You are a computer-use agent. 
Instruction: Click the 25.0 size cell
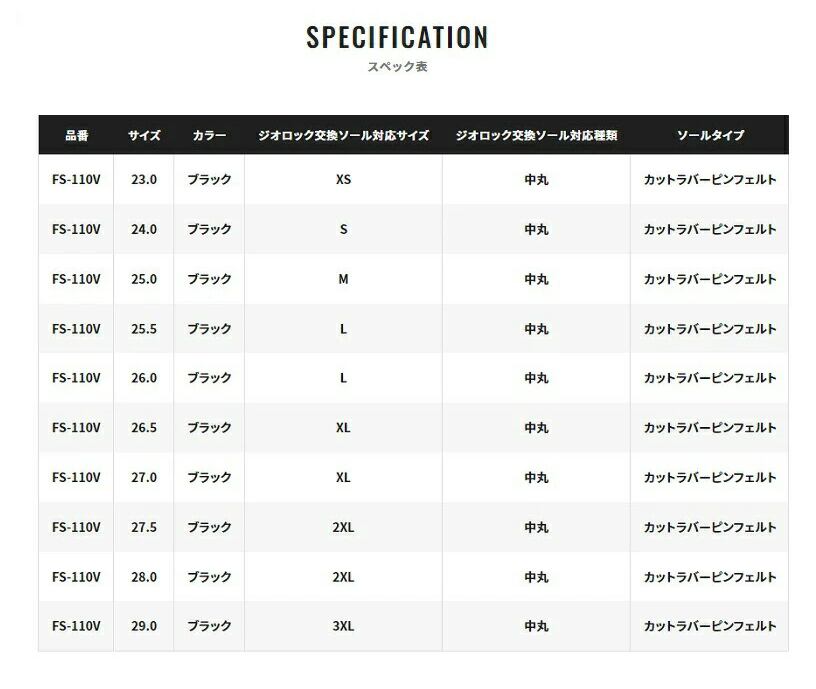(144, 279)
